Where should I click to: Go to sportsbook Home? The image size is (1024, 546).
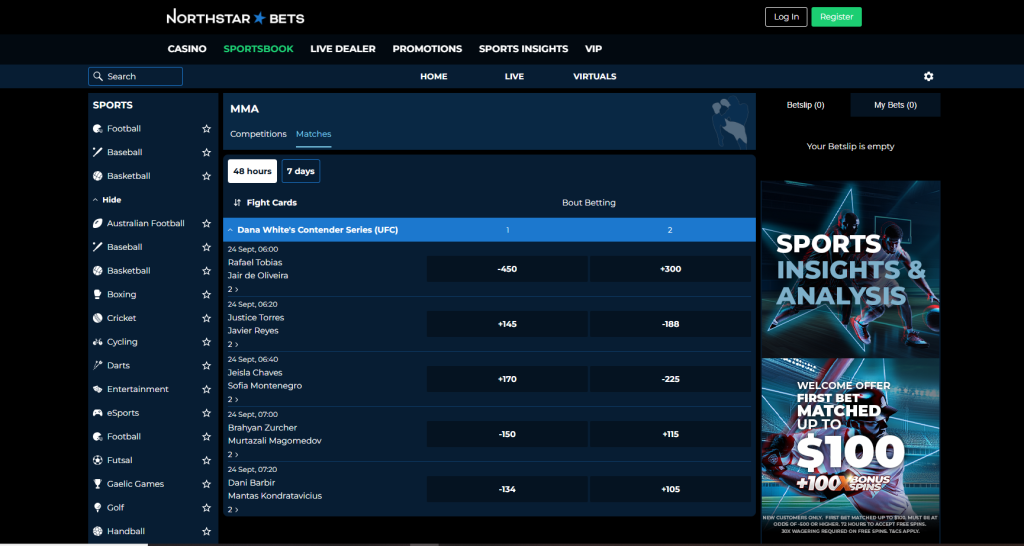click(x=434, y=76)
